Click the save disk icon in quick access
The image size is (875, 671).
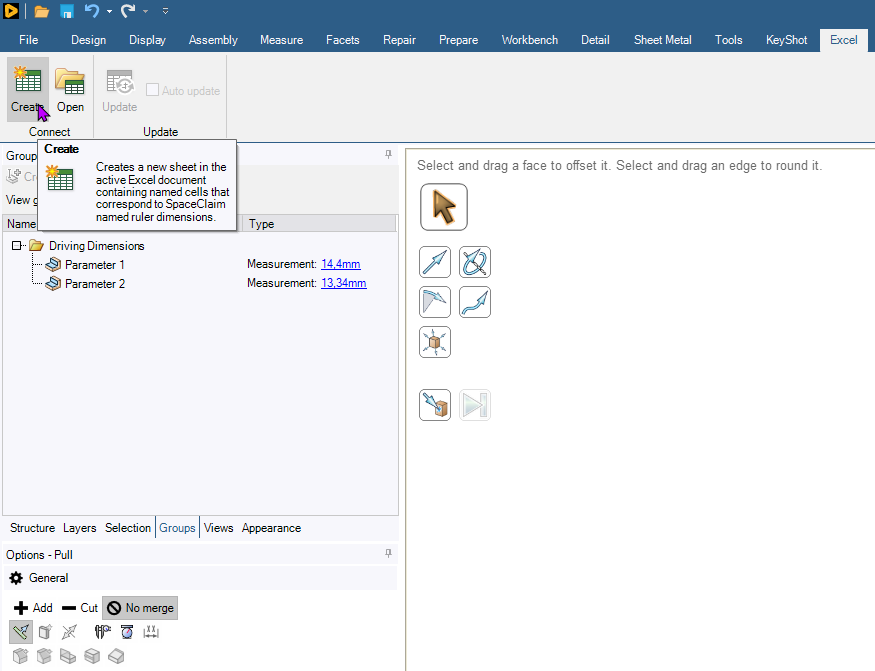pyautogui.click(x=67, y=11)
